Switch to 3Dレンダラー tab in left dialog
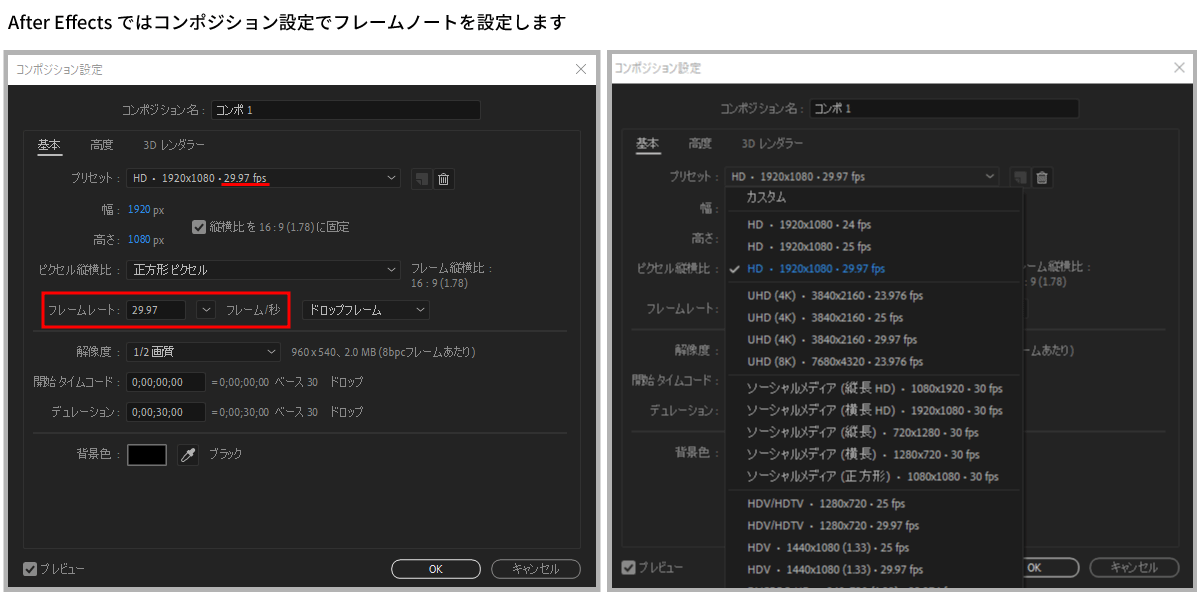Image resolution: width=1200 pixels, height=600 pixels. pyautogui.click(x=174, y=146)
